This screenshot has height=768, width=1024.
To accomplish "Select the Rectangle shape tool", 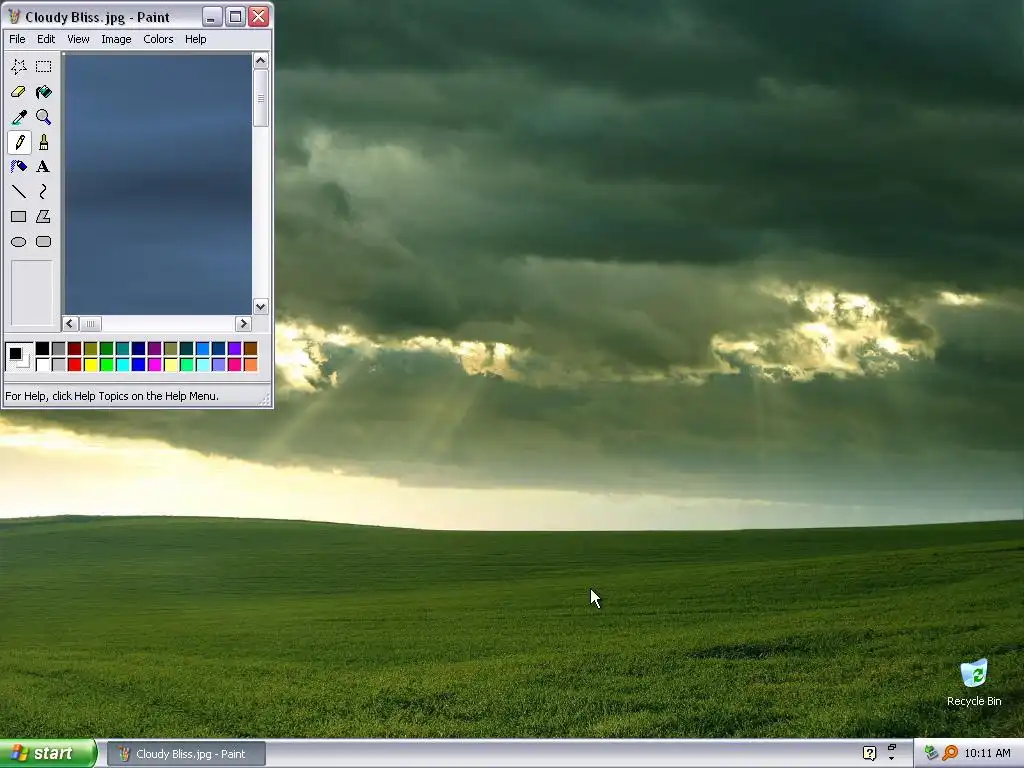I will point(19,217).
